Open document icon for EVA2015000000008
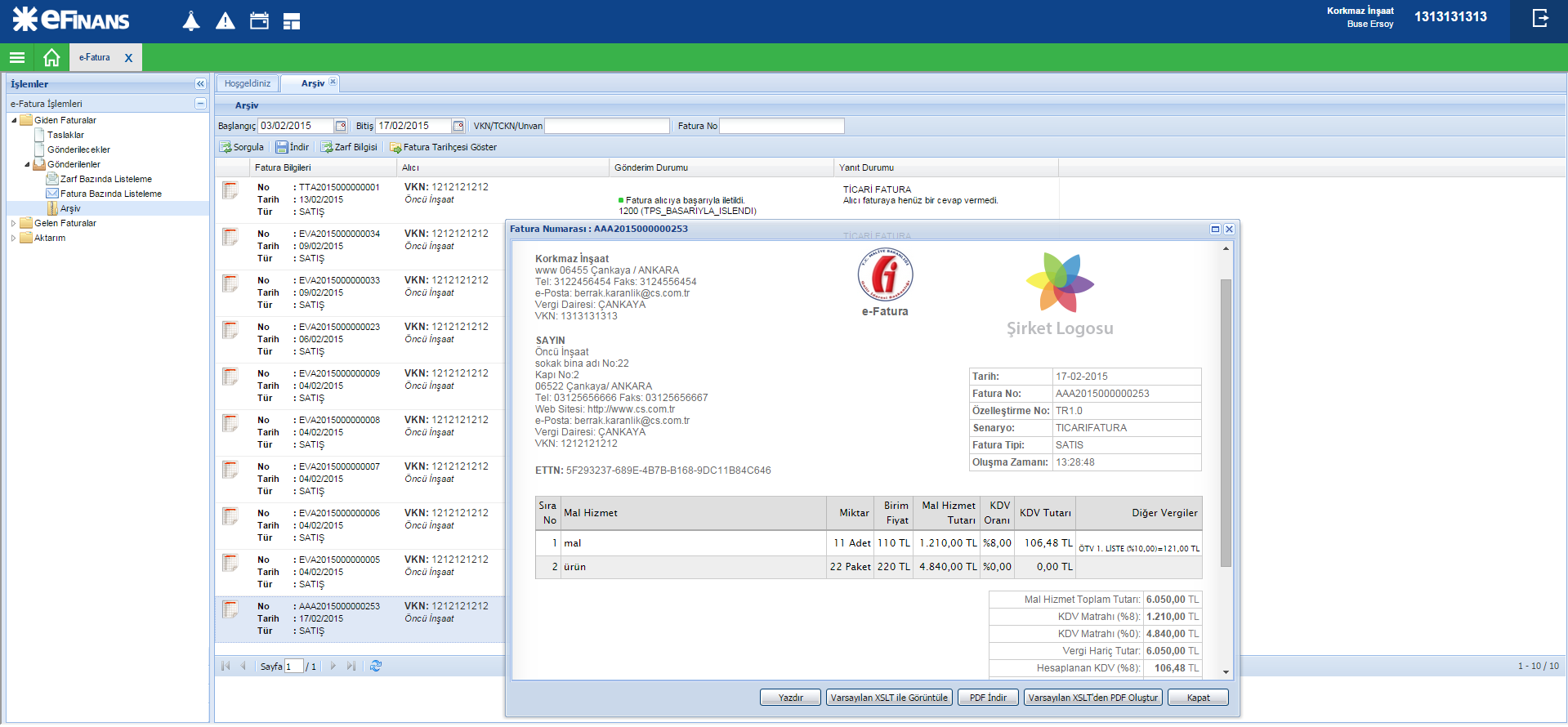 click(x=230, y=423)
